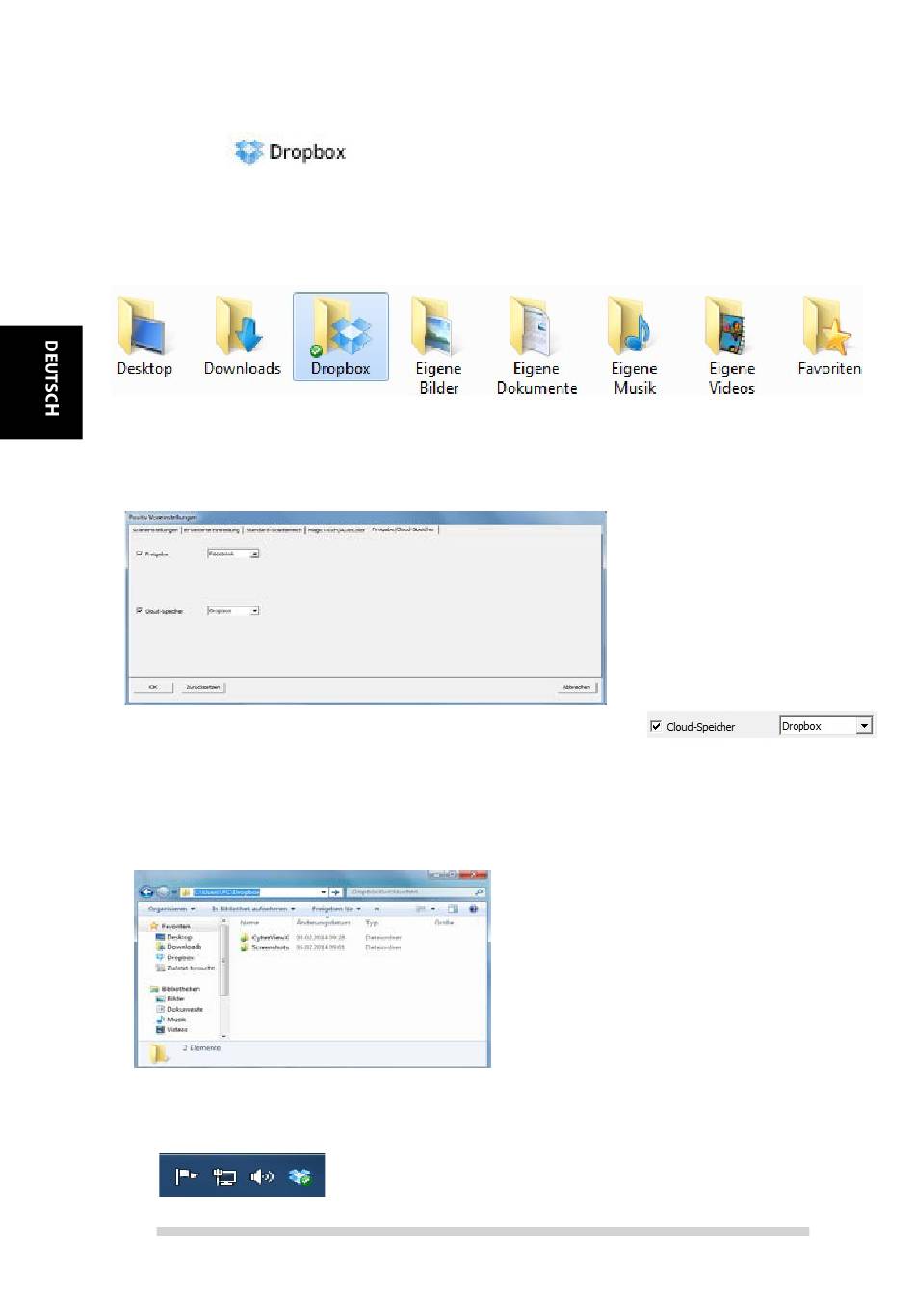Sort by the Größe column header
This screenshot has width=915, height=1316.
point(444,922)
